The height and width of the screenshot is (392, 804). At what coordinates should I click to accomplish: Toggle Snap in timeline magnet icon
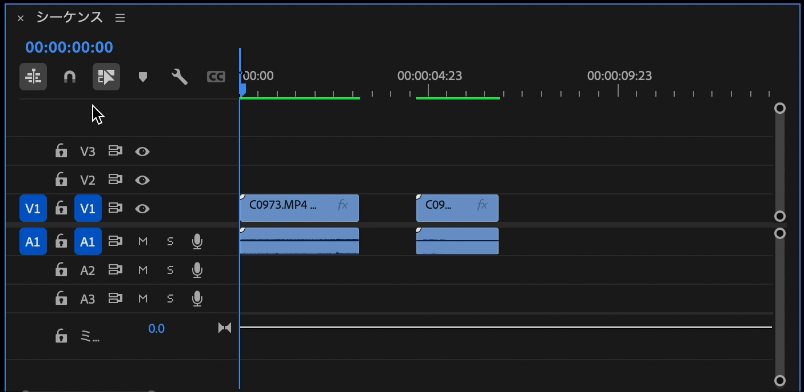(x=69, y=77)
